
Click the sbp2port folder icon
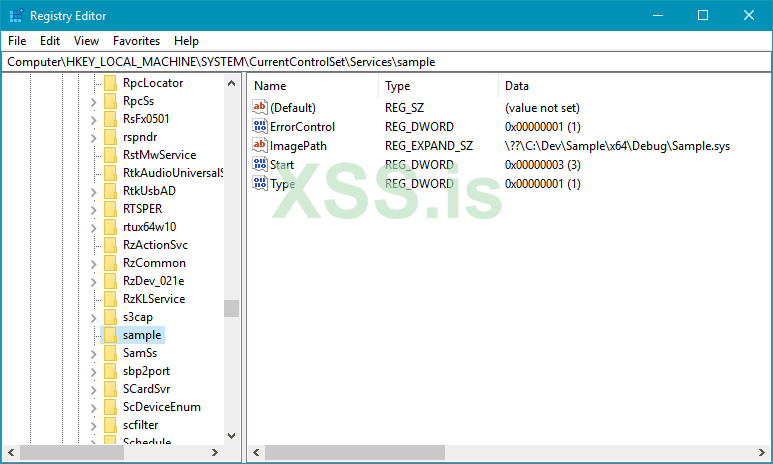click(110, 371)
